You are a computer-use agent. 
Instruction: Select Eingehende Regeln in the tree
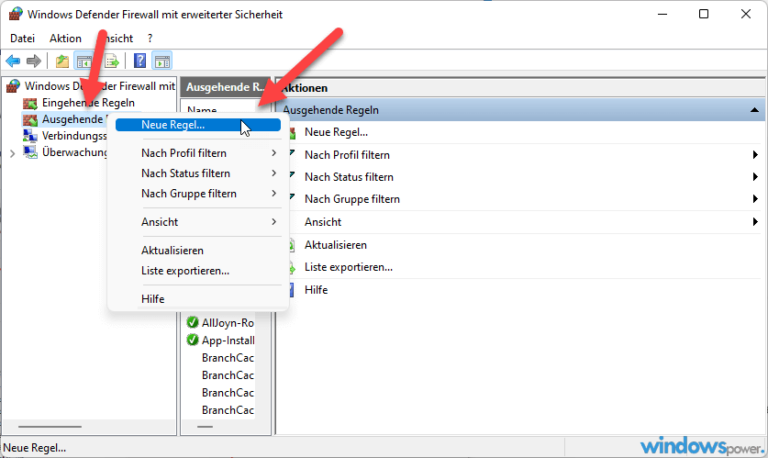[x=88, y=103]
